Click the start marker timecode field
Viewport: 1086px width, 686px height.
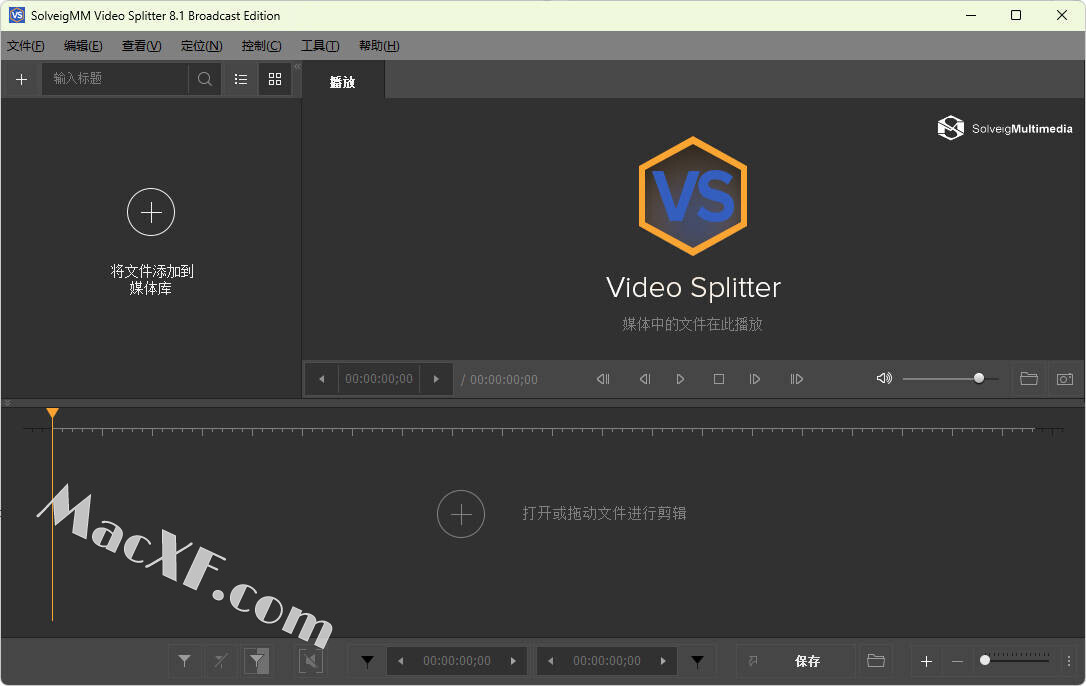tap(457, 661)
